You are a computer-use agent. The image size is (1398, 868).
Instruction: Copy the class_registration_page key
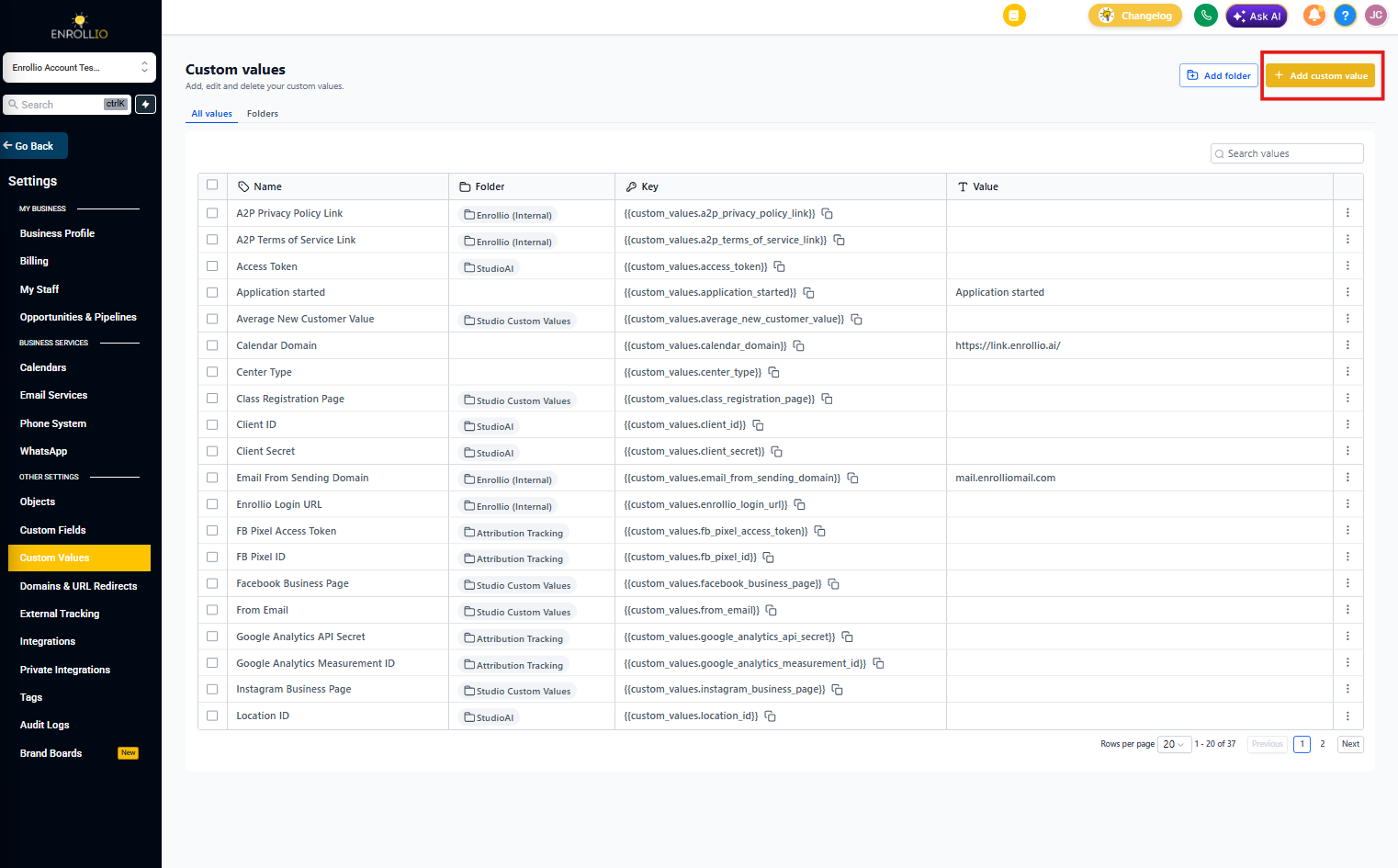click(827, 400)
